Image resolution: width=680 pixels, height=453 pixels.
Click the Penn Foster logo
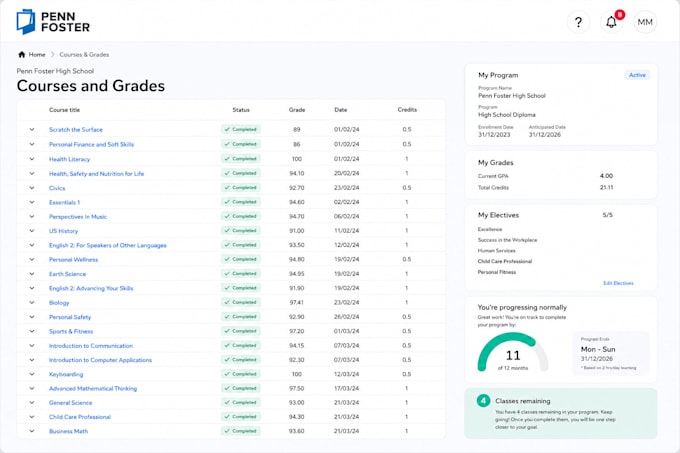53,22
